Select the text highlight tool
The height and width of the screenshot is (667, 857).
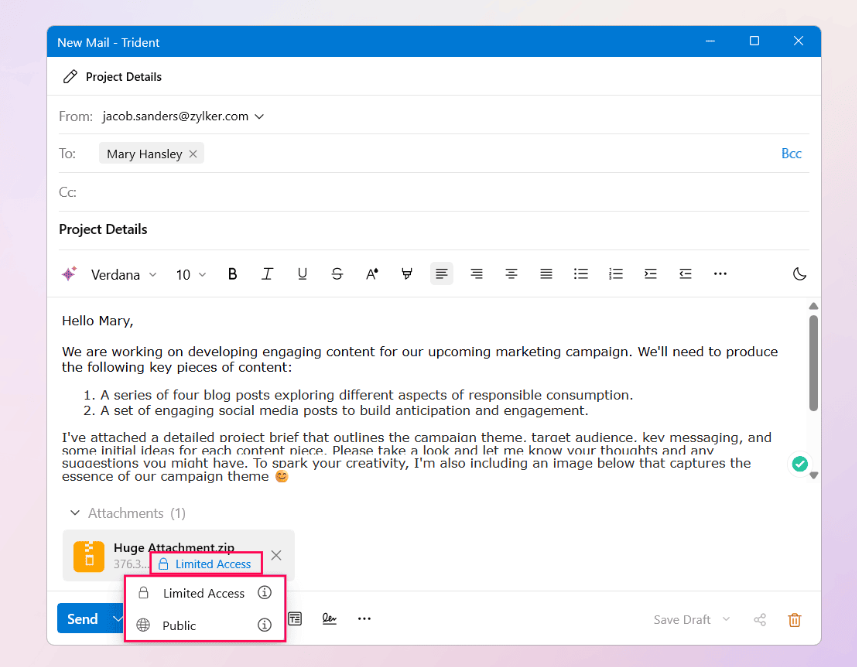(407, 274)
